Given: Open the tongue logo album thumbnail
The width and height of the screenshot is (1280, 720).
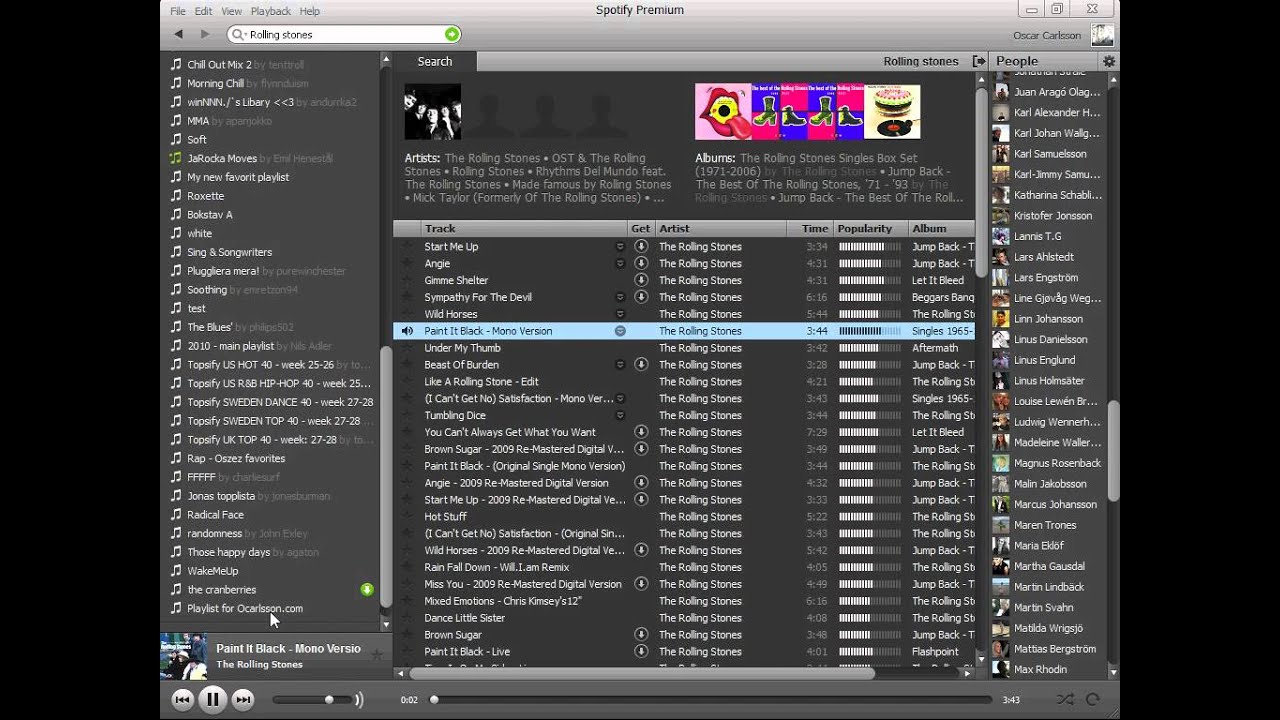Looking at the screenshot, I should click(722, 112).
